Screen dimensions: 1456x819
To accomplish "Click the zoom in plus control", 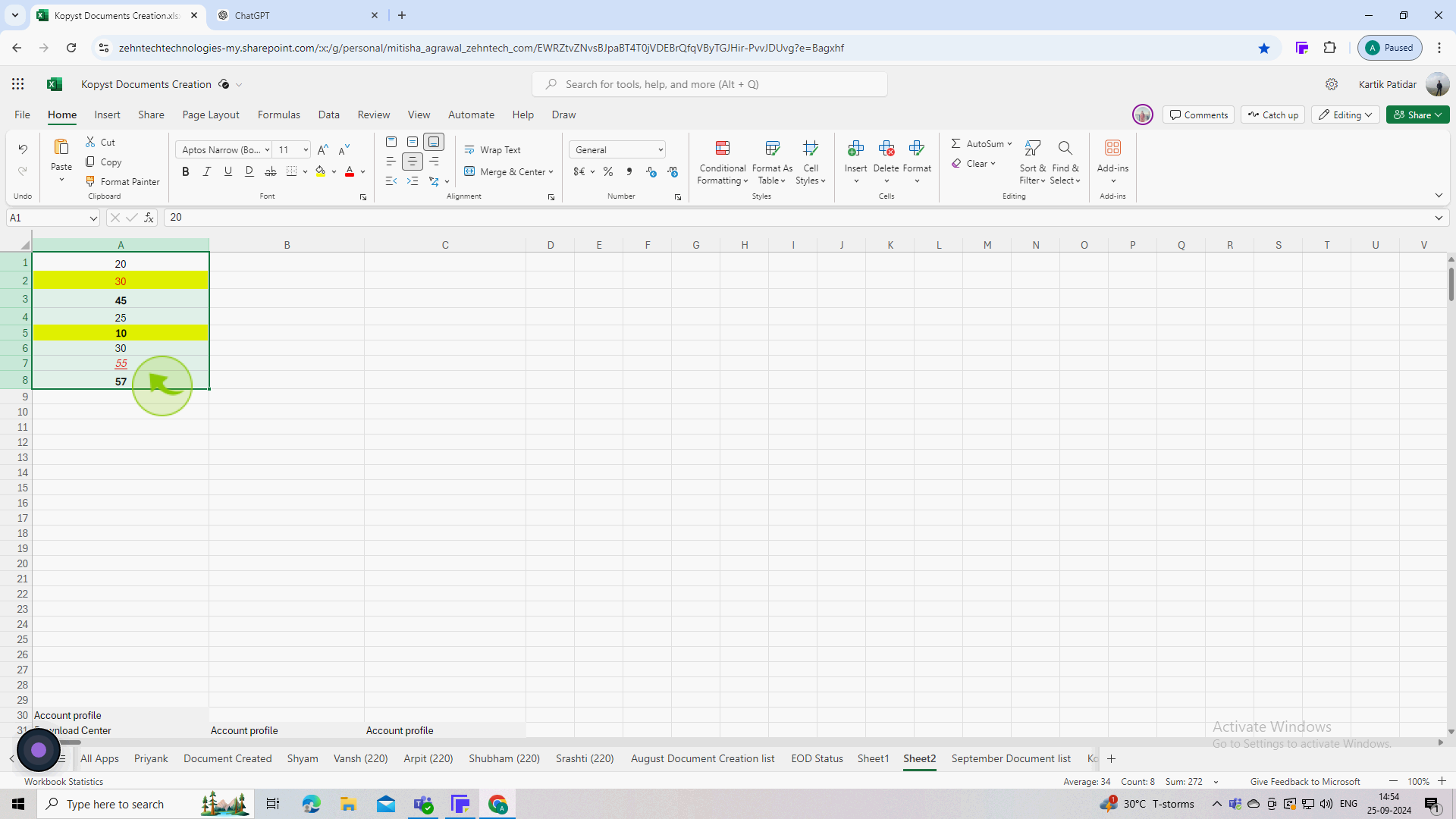I will 1442,781.
